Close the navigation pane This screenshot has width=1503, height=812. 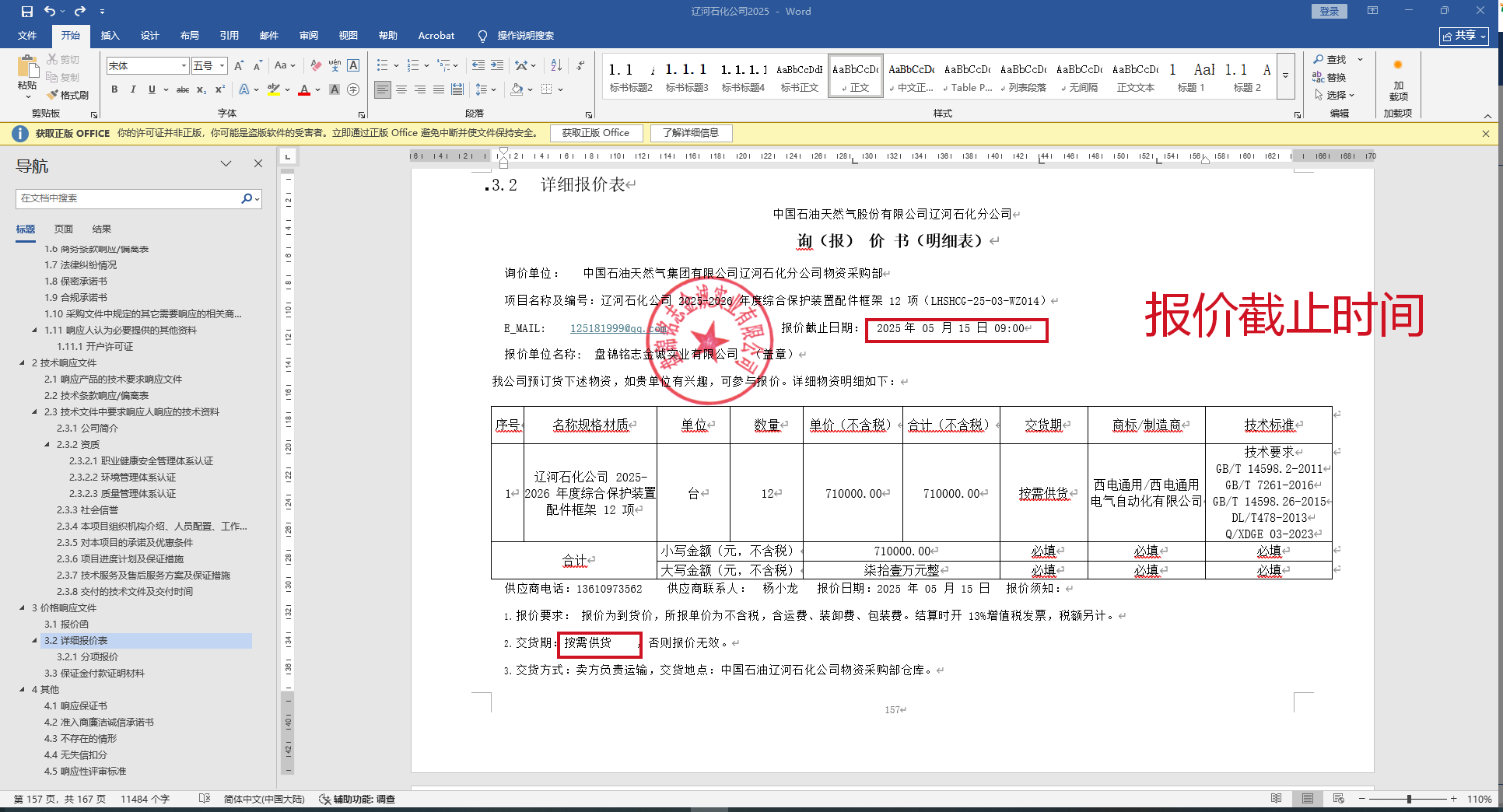click(258, 163)
